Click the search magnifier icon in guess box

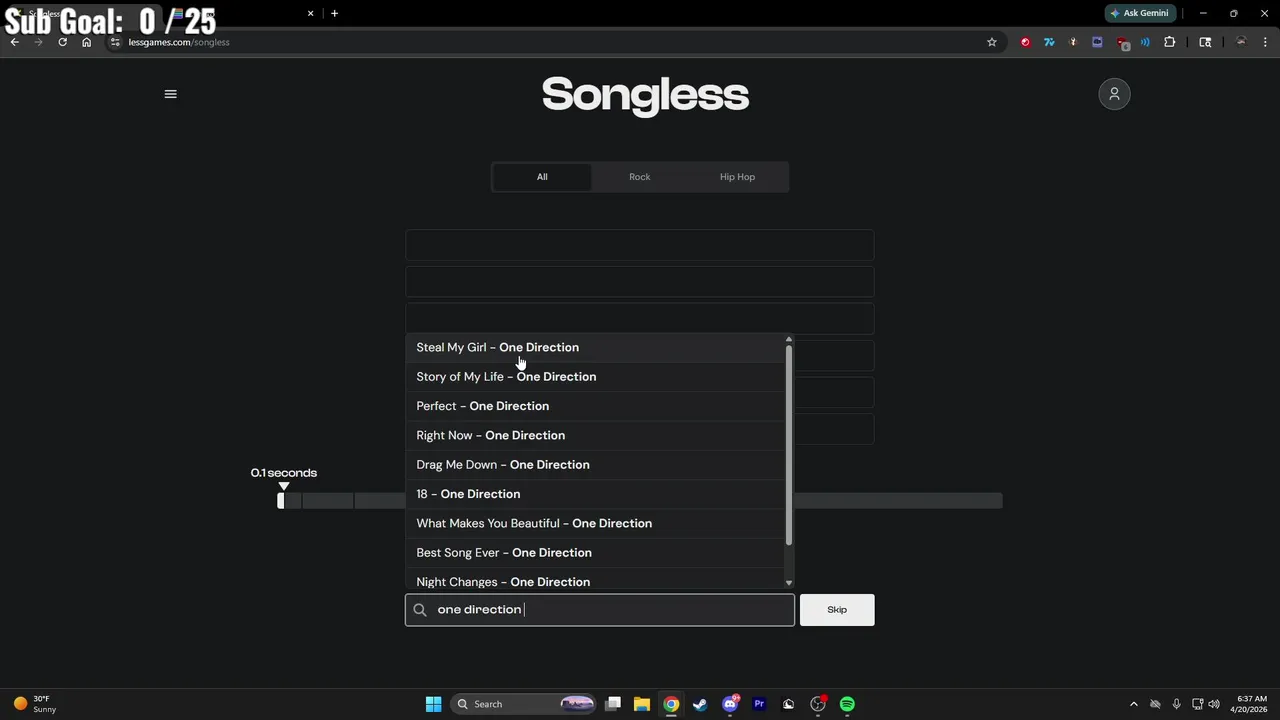coord(420,610)
